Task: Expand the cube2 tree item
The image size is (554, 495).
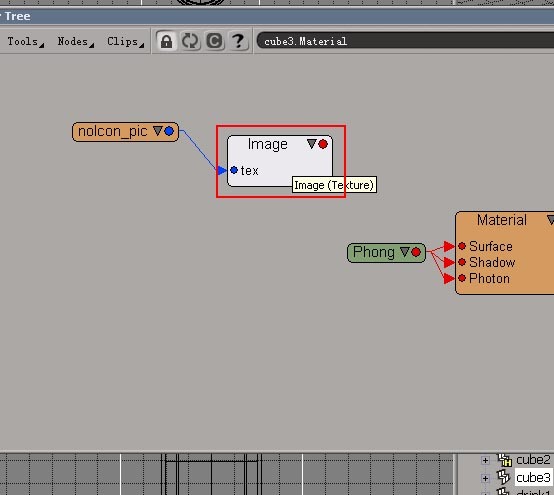Action: tap(485, 460)
